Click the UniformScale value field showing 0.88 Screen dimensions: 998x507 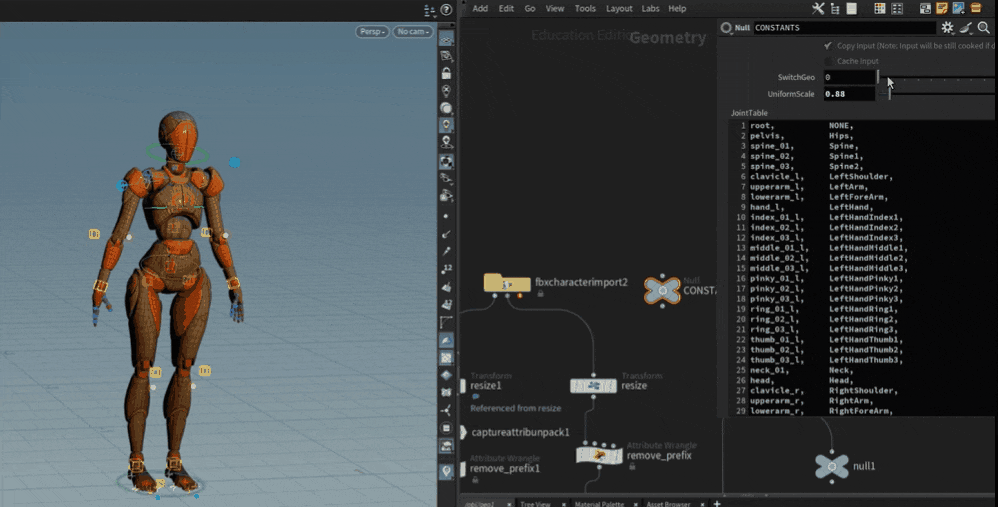click(849, 94)
